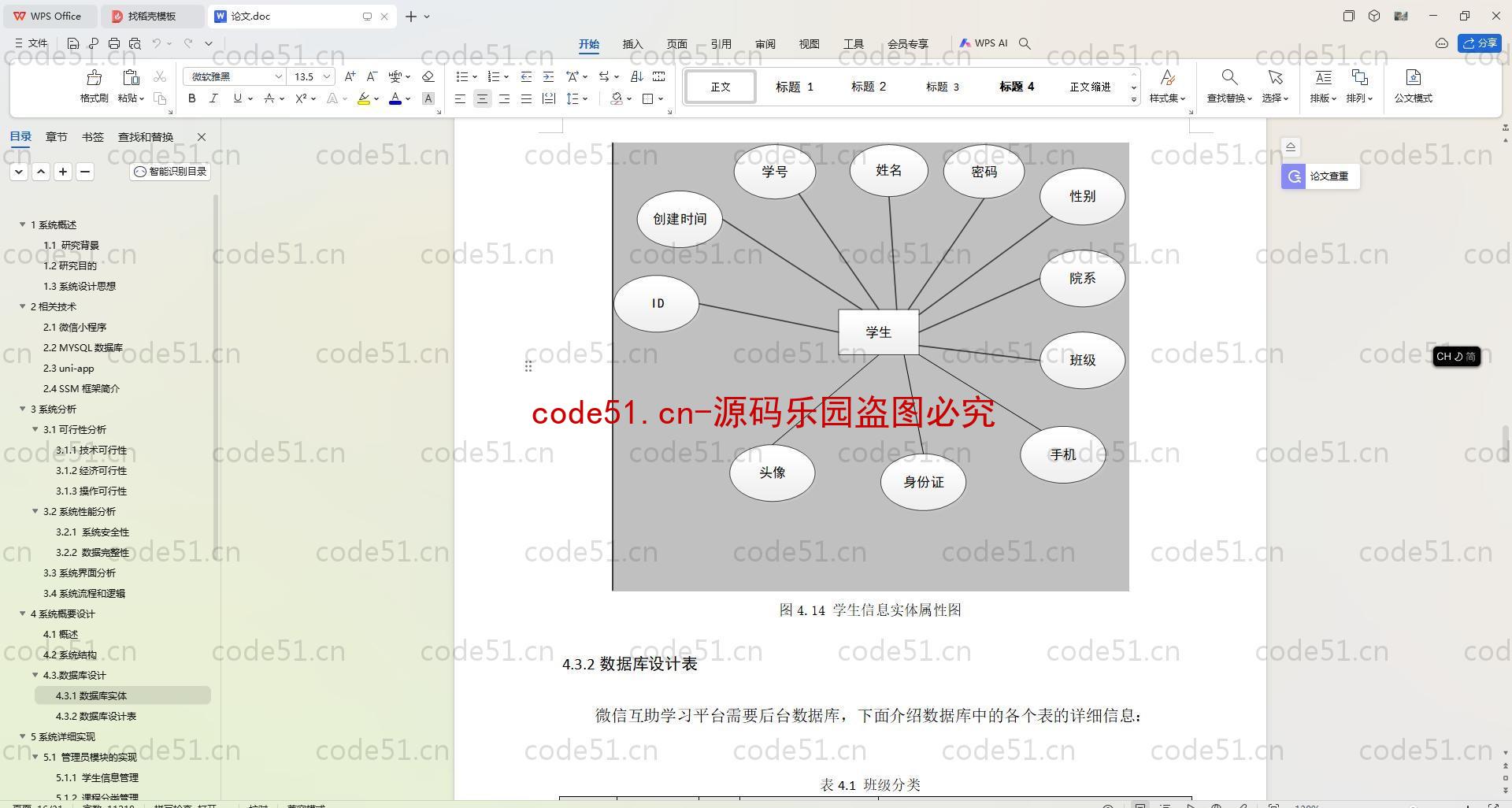Viewport: 1512px width, 808px height.
Task: Click the Decrease font size icon
Action: tap(372, 76)
